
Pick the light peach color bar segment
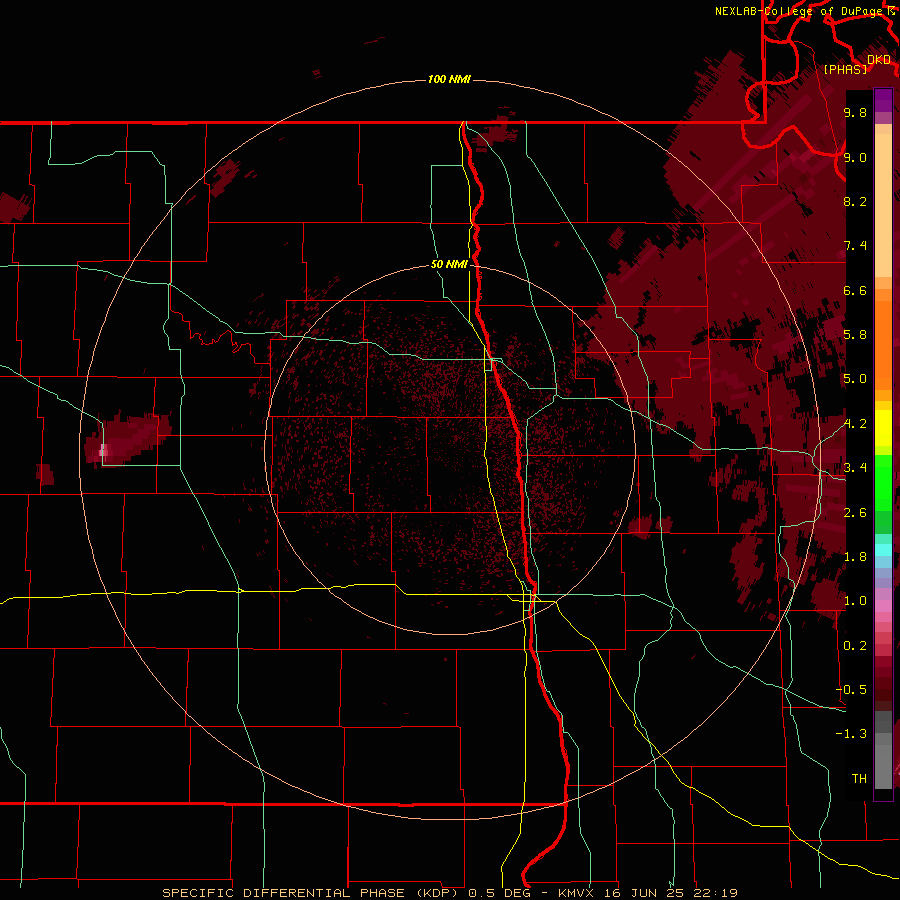pyautogui.click(x=883, y=205)
